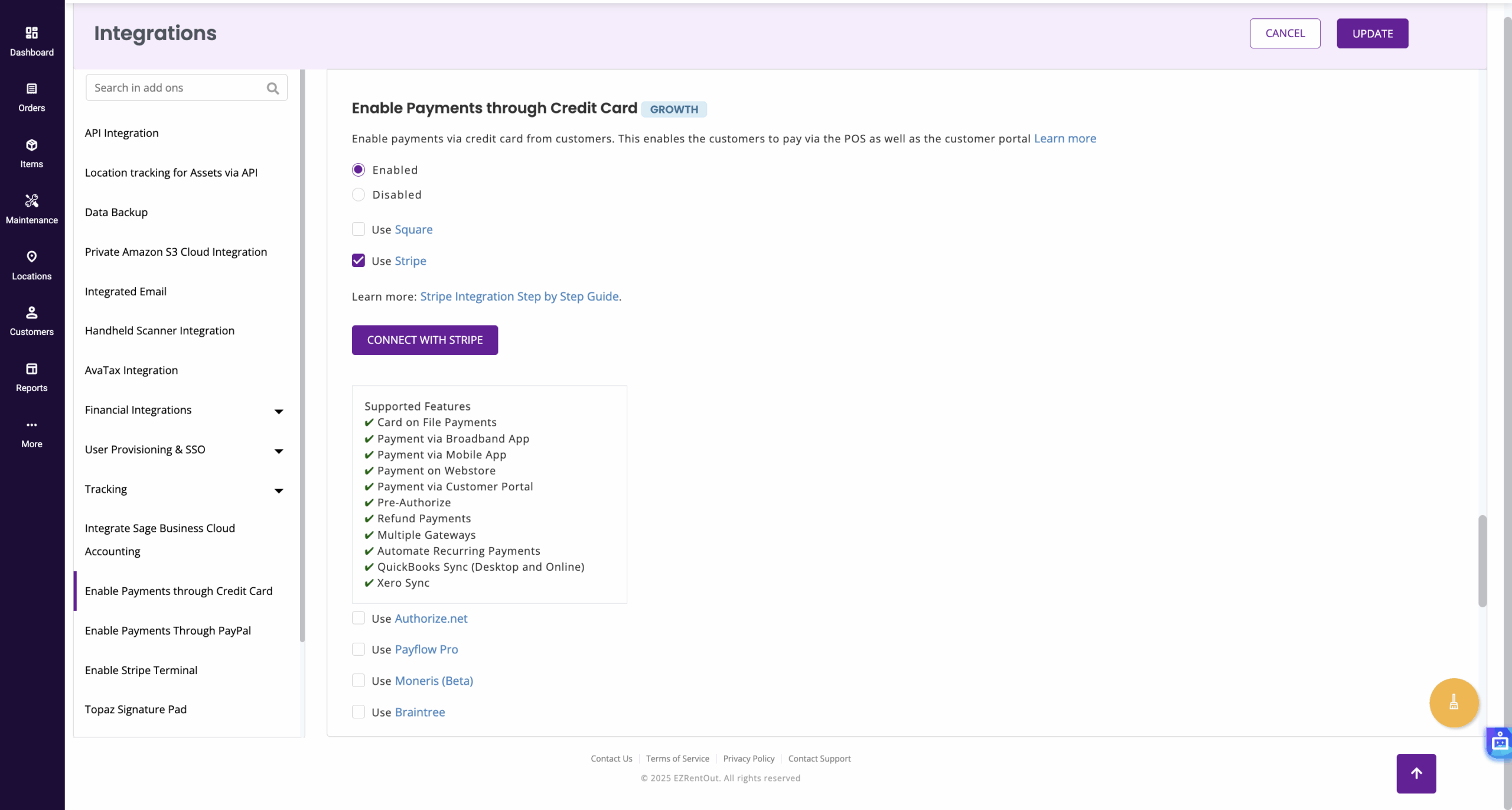The image size is (1512, 810).
Task: Open Enable Payments Through PayPal item
Action: tap(168, 630)
